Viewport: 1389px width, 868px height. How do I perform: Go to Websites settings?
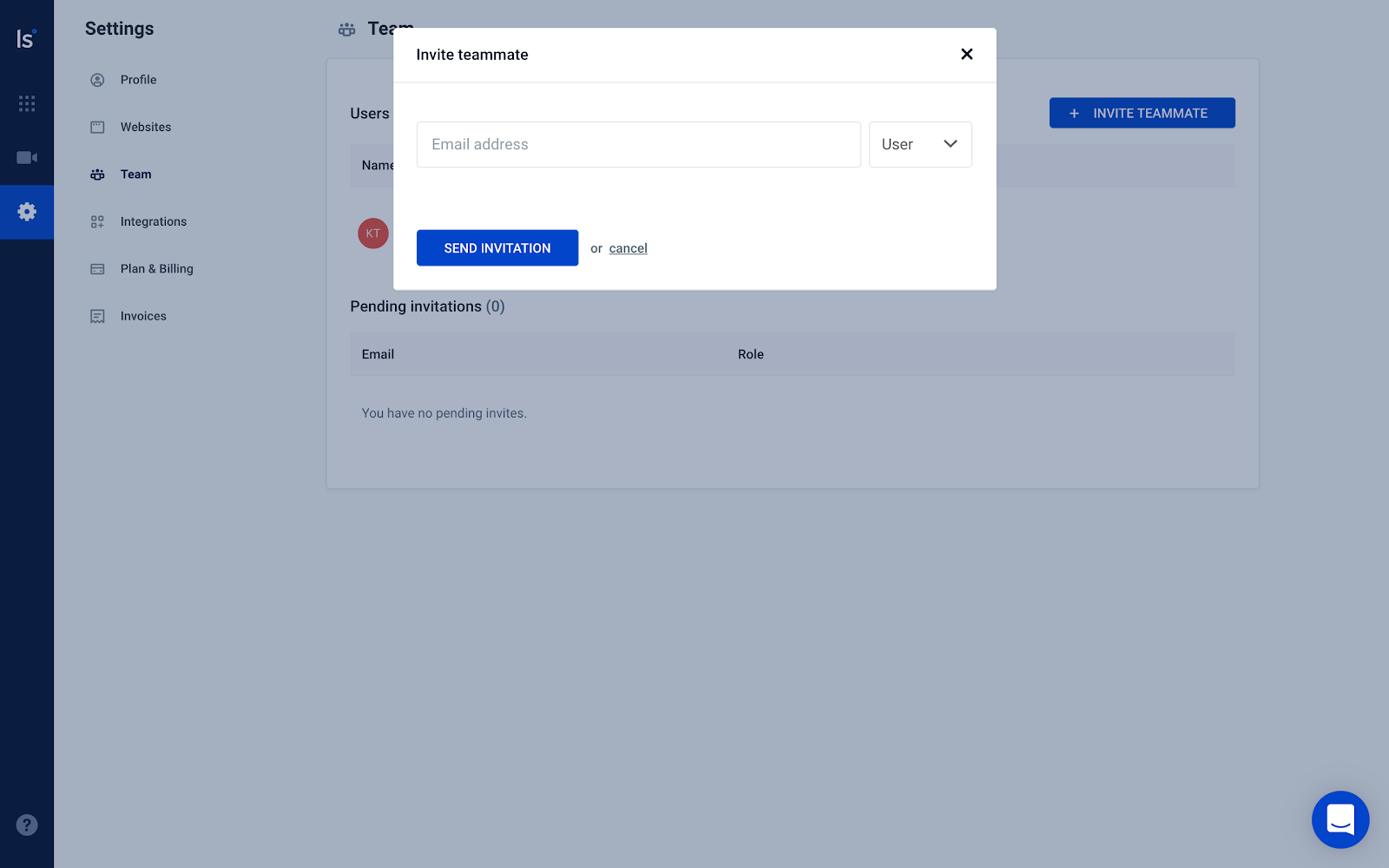(x=145, y=127)
